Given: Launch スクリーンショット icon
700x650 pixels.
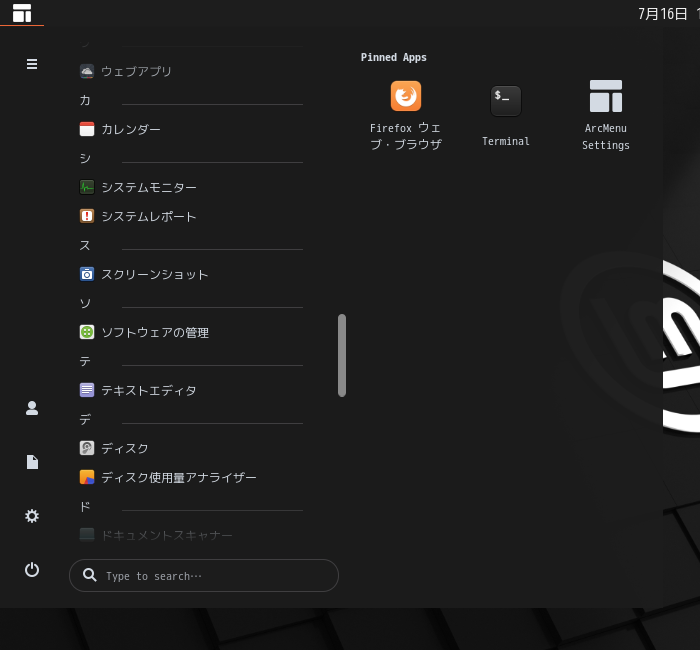Looking at the screenshot, I should pyautogui.click(x=87, y=274).
